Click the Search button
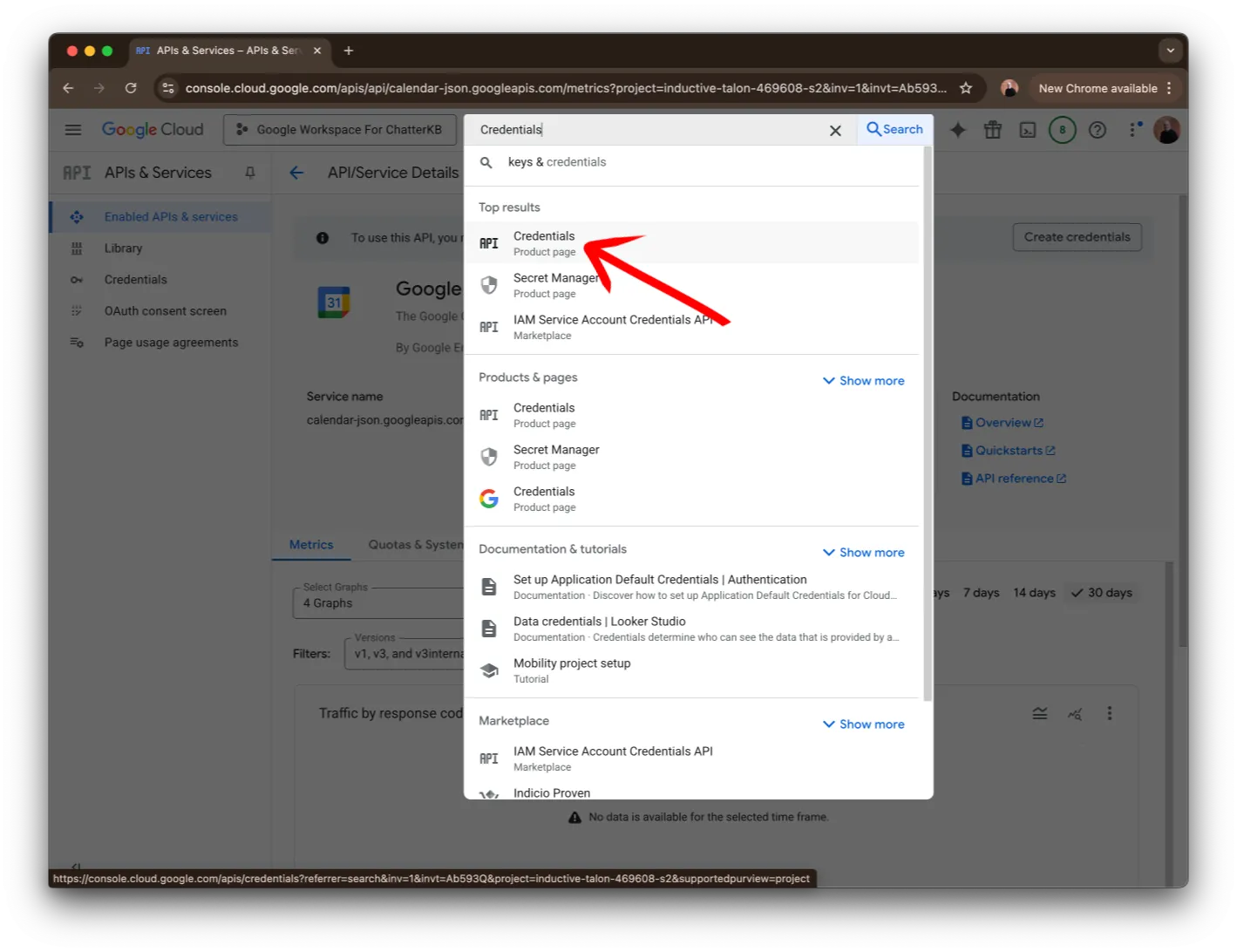The width and height of the screenshot is (1237, 952). pyautogui.click(x=895, y=129)
